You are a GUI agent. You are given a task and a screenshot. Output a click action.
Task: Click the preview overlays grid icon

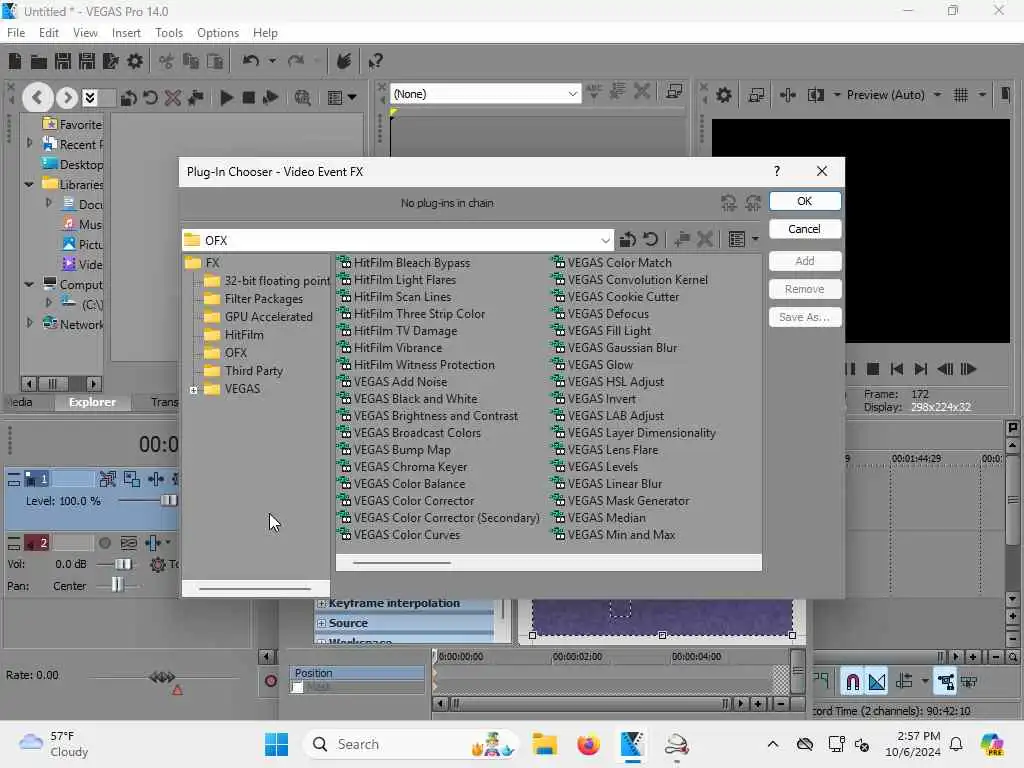tap(961, 95)
